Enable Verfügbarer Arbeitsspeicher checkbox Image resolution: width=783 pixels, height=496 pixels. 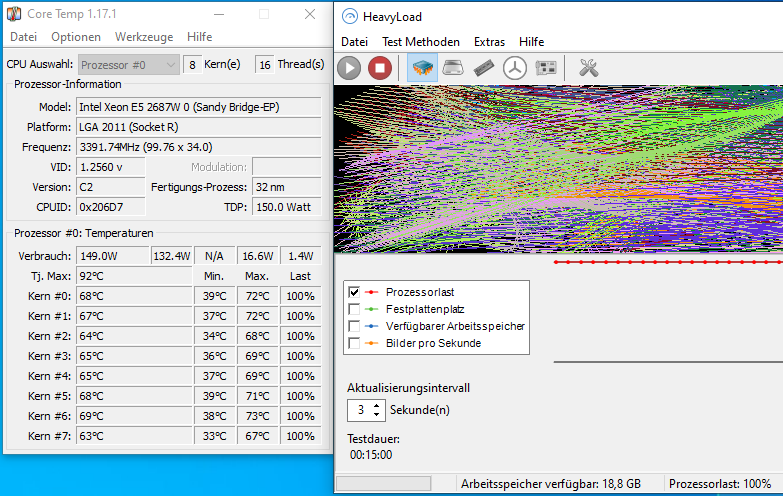pyautogui.click(x=354, y=326)
